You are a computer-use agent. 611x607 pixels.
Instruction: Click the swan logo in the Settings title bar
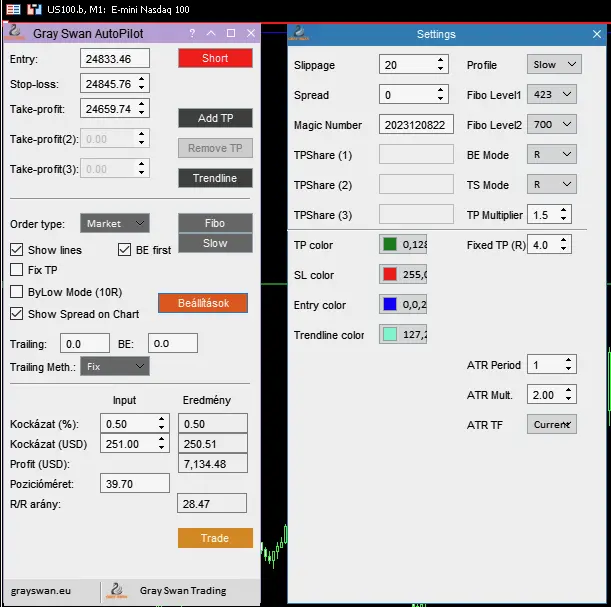(299, 33)
